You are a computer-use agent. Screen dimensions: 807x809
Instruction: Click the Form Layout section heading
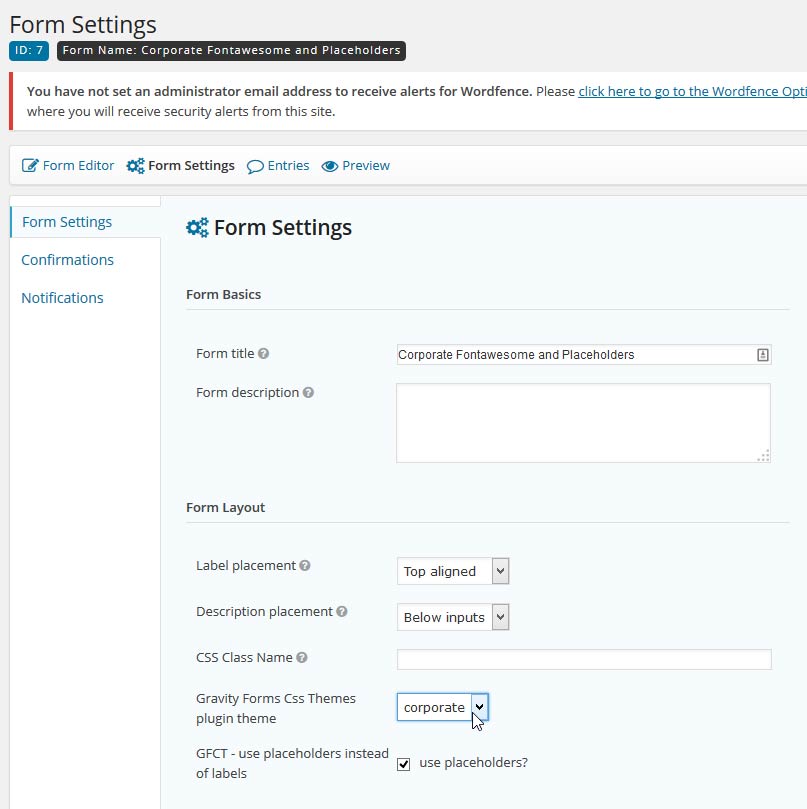(225, 508)
